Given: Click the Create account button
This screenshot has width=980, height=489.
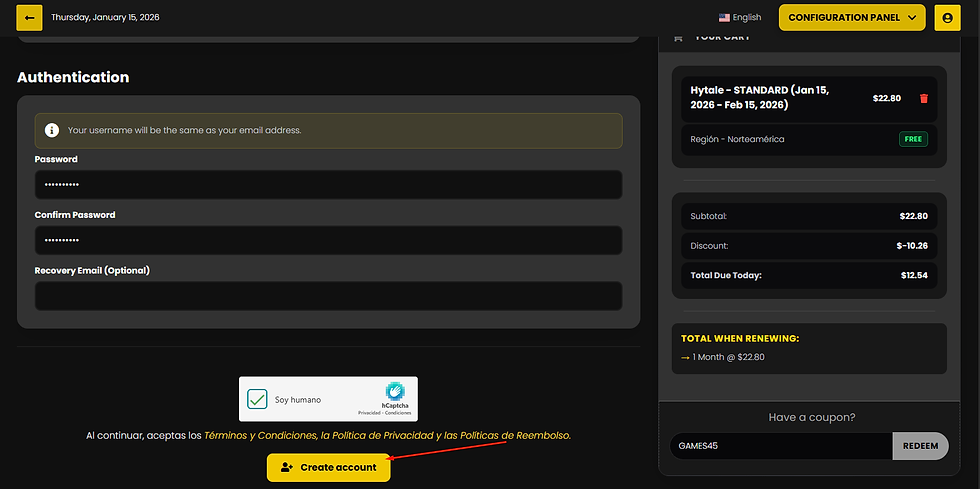Looking at the screenshot, I should point(329,467).
